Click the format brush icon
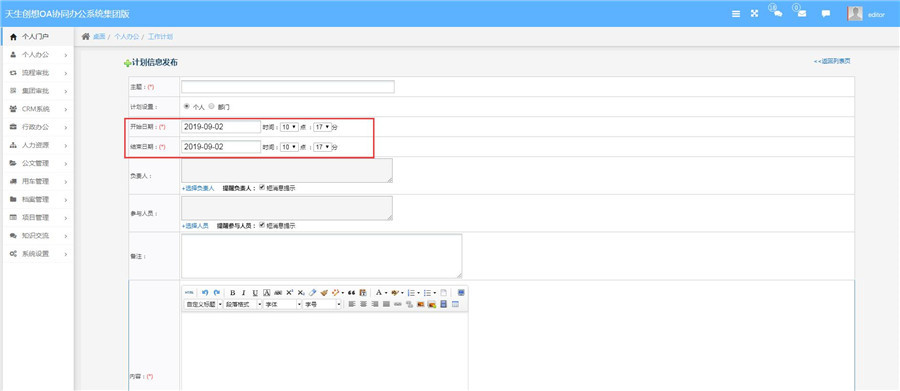This screenshot has width=900, height=391. [x=324, y=292]
